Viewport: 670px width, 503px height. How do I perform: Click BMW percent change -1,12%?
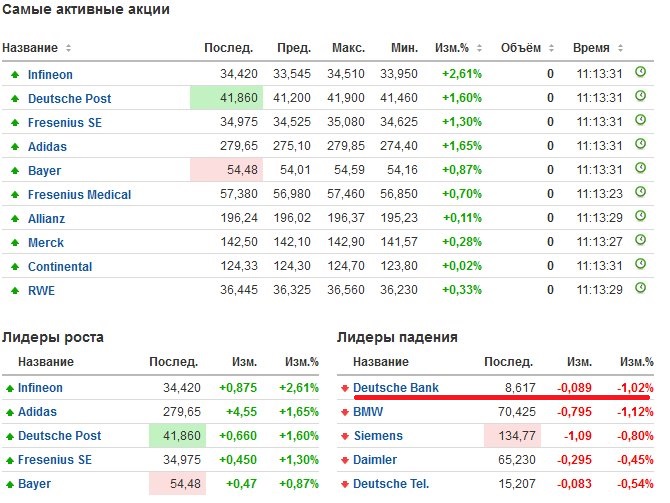(x=635, y=412)
